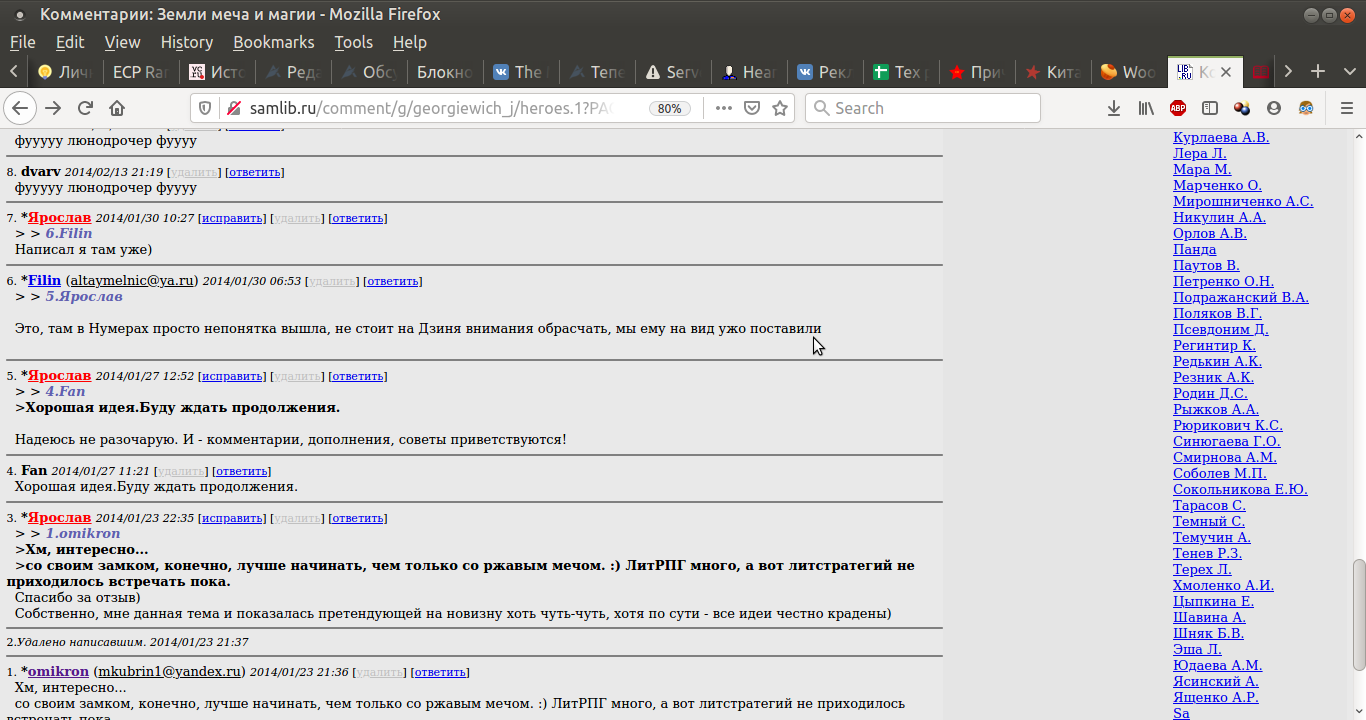
Task: Click the Firefox back button
Action: (x=20, y=108)
